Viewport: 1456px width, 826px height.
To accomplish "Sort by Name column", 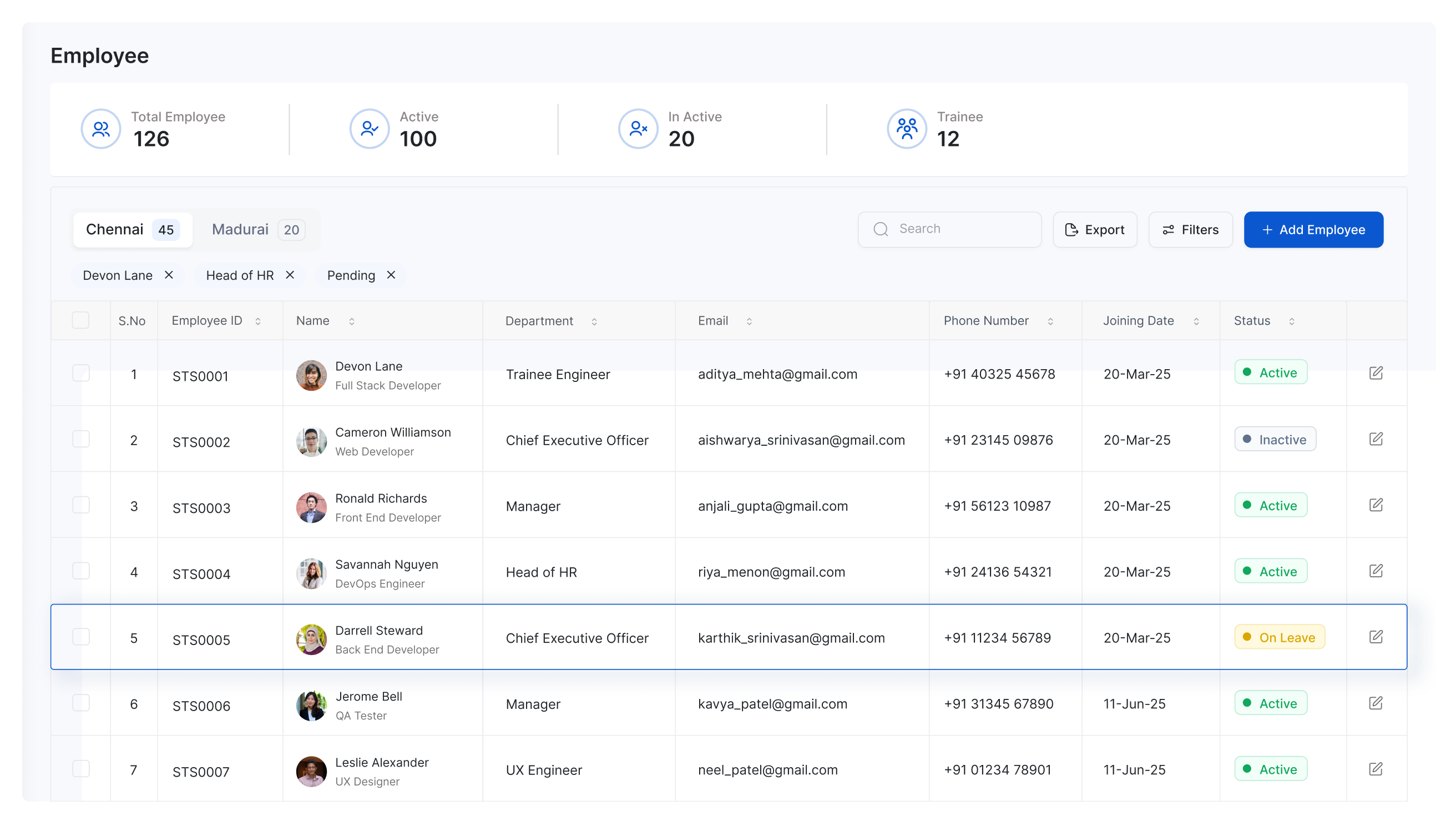I will (352, 321).
